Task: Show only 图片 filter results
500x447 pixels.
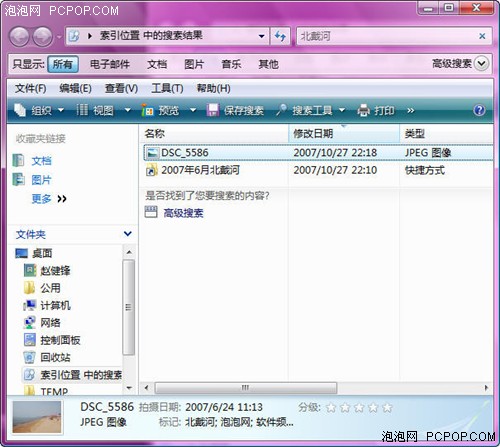Action: [x=194, y=64]
